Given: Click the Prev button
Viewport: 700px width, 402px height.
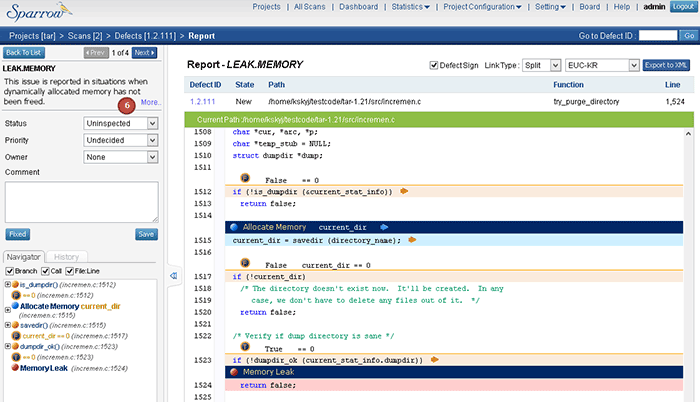Looking at the screenshot, I should [96, 53].
